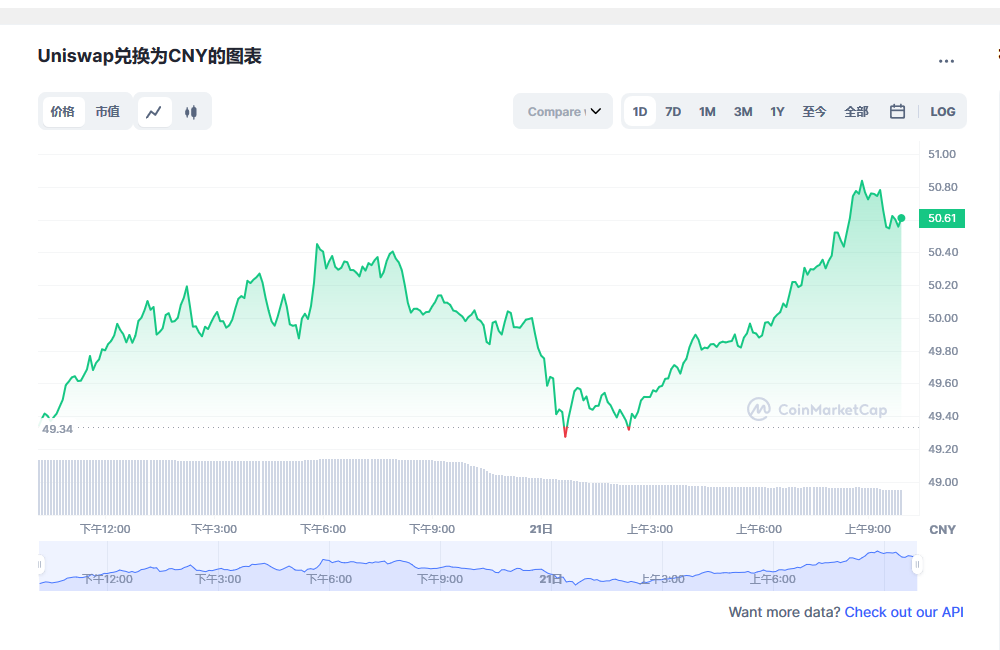Select the 3M time range
Viewport: 1000px width, 650px height.
click(x=743, y=112)
